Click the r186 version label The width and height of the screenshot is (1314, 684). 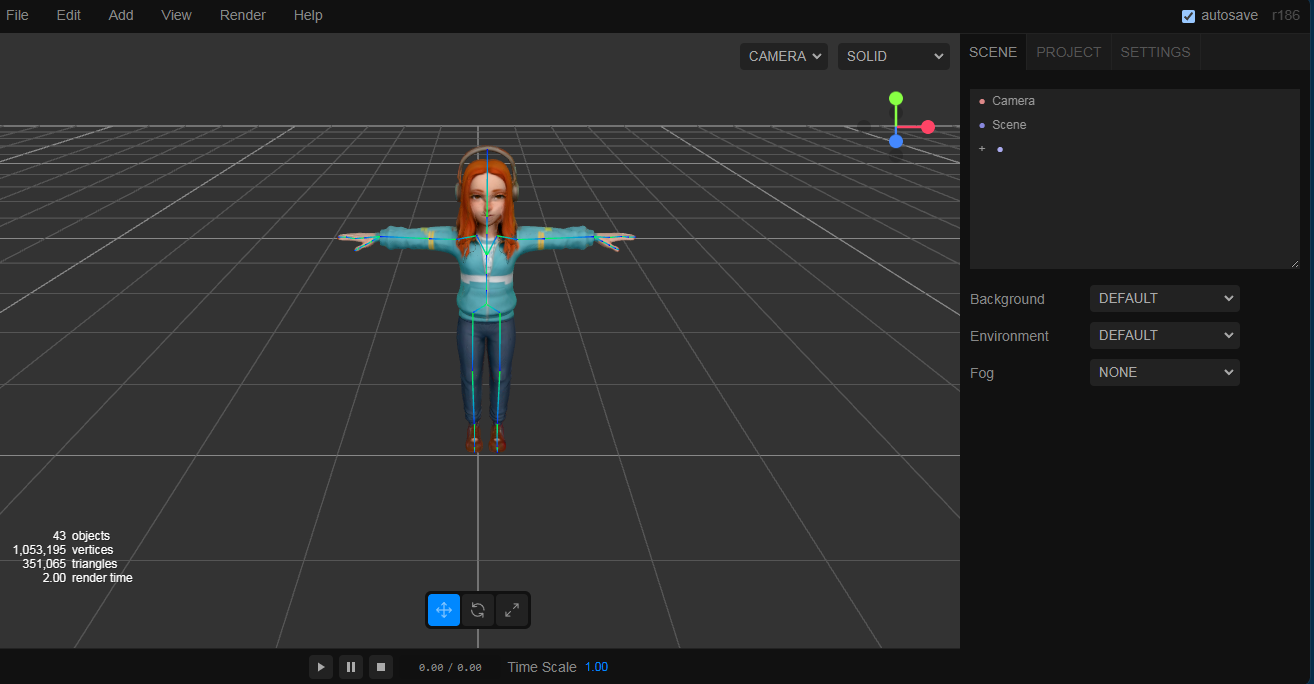click(x=1285, y=16)
